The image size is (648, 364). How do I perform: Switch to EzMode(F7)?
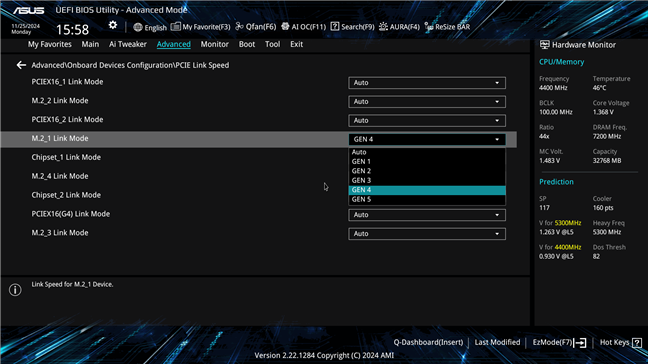(559, 343)
